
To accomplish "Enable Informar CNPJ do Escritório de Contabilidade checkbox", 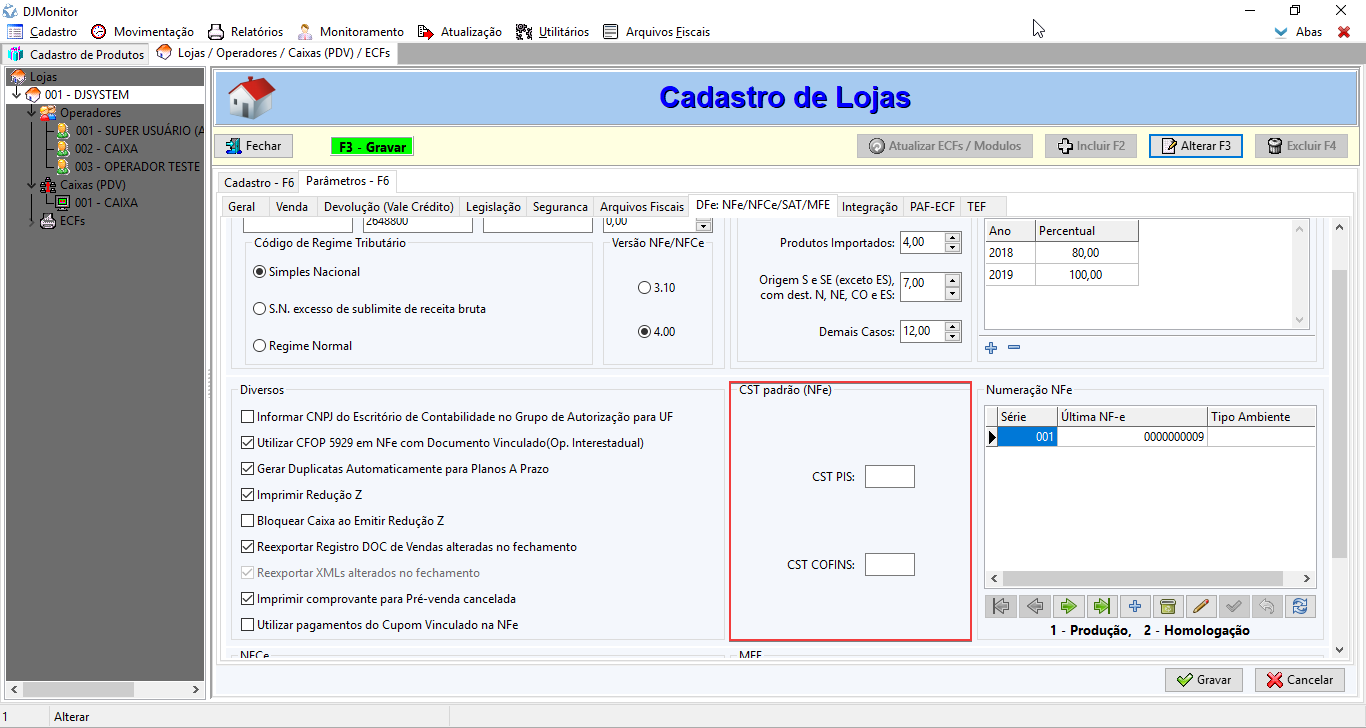I will [x=248, y=417].
